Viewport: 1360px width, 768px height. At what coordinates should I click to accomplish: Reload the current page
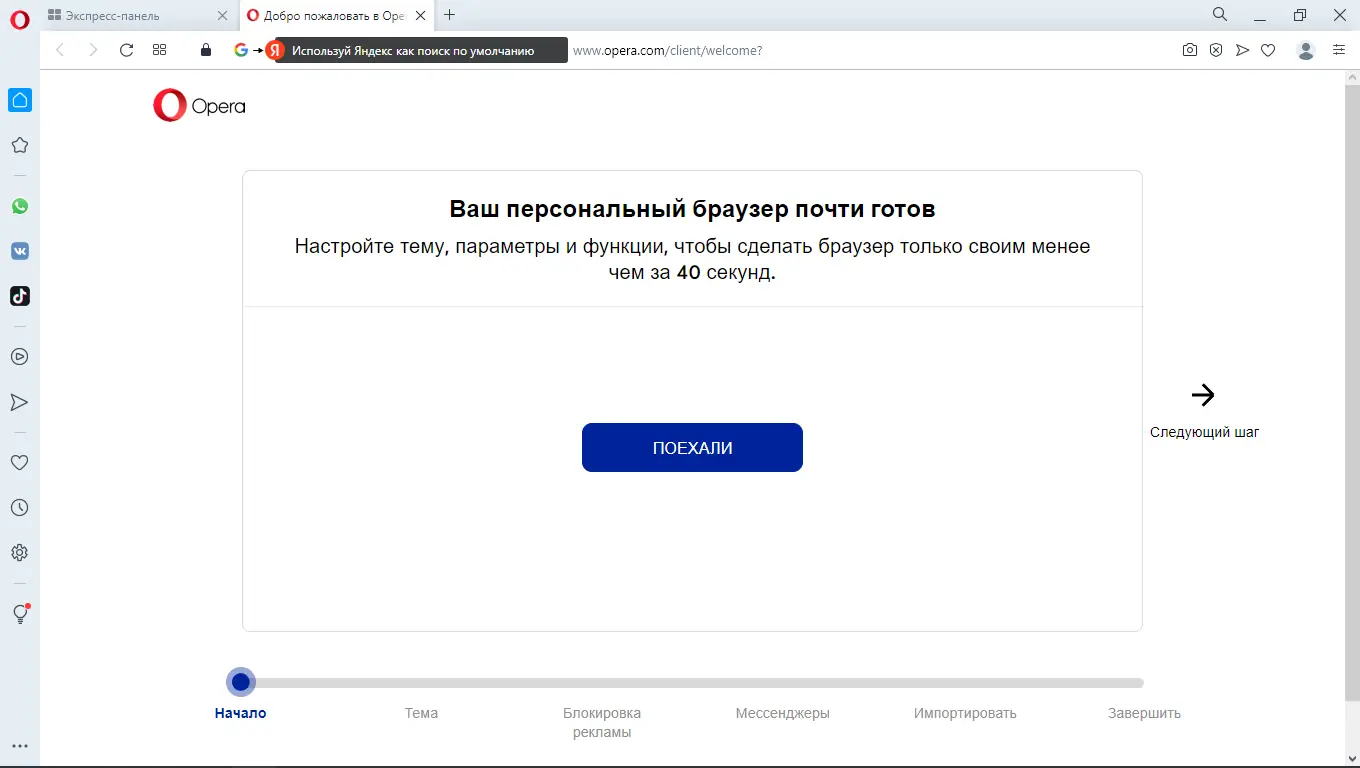pyautogui.click(x=126, y=50)
